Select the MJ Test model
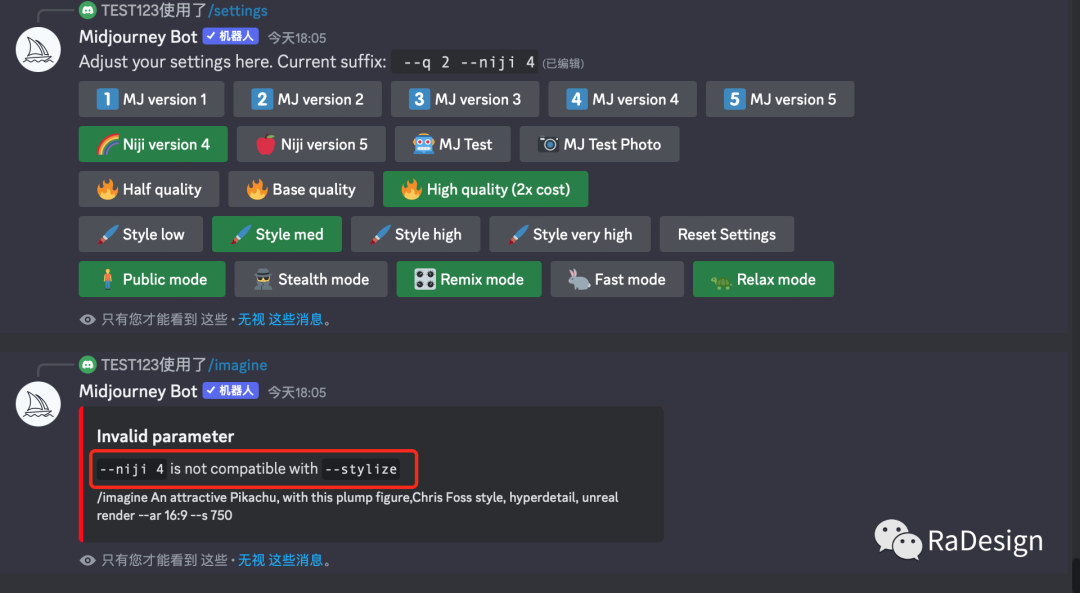The height and width of the screenshot is (593, 1080). click(453, 144)
